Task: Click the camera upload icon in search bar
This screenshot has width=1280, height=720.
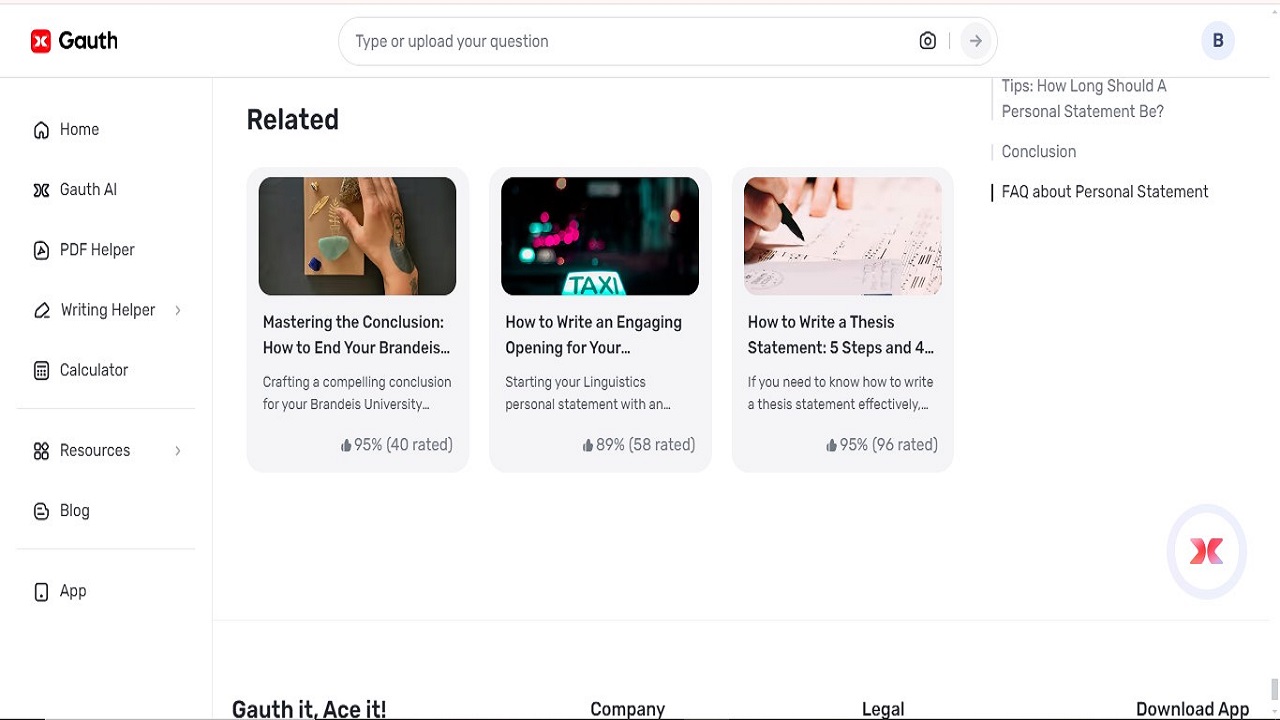Action: click(928, 41)
